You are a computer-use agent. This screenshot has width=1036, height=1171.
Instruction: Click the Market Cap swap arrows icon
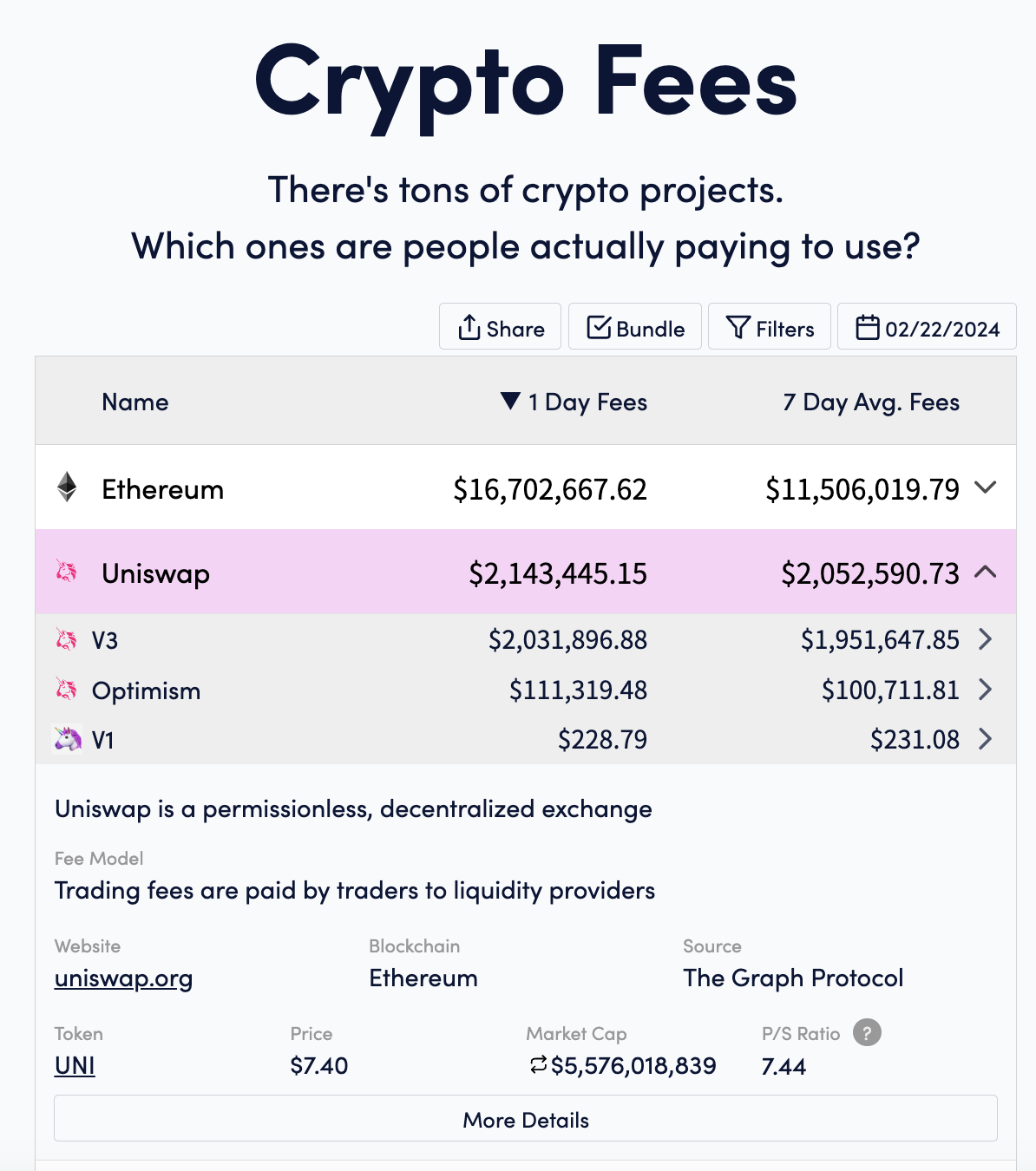coord(538,1064)
